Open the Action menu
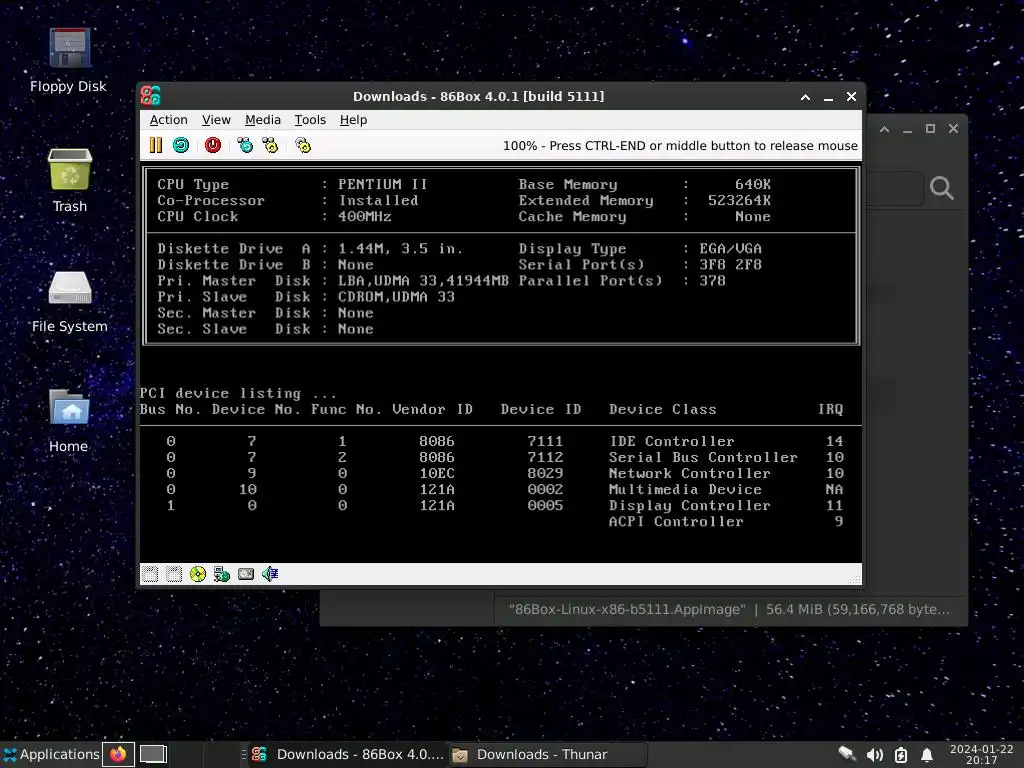 coord(168,120)
